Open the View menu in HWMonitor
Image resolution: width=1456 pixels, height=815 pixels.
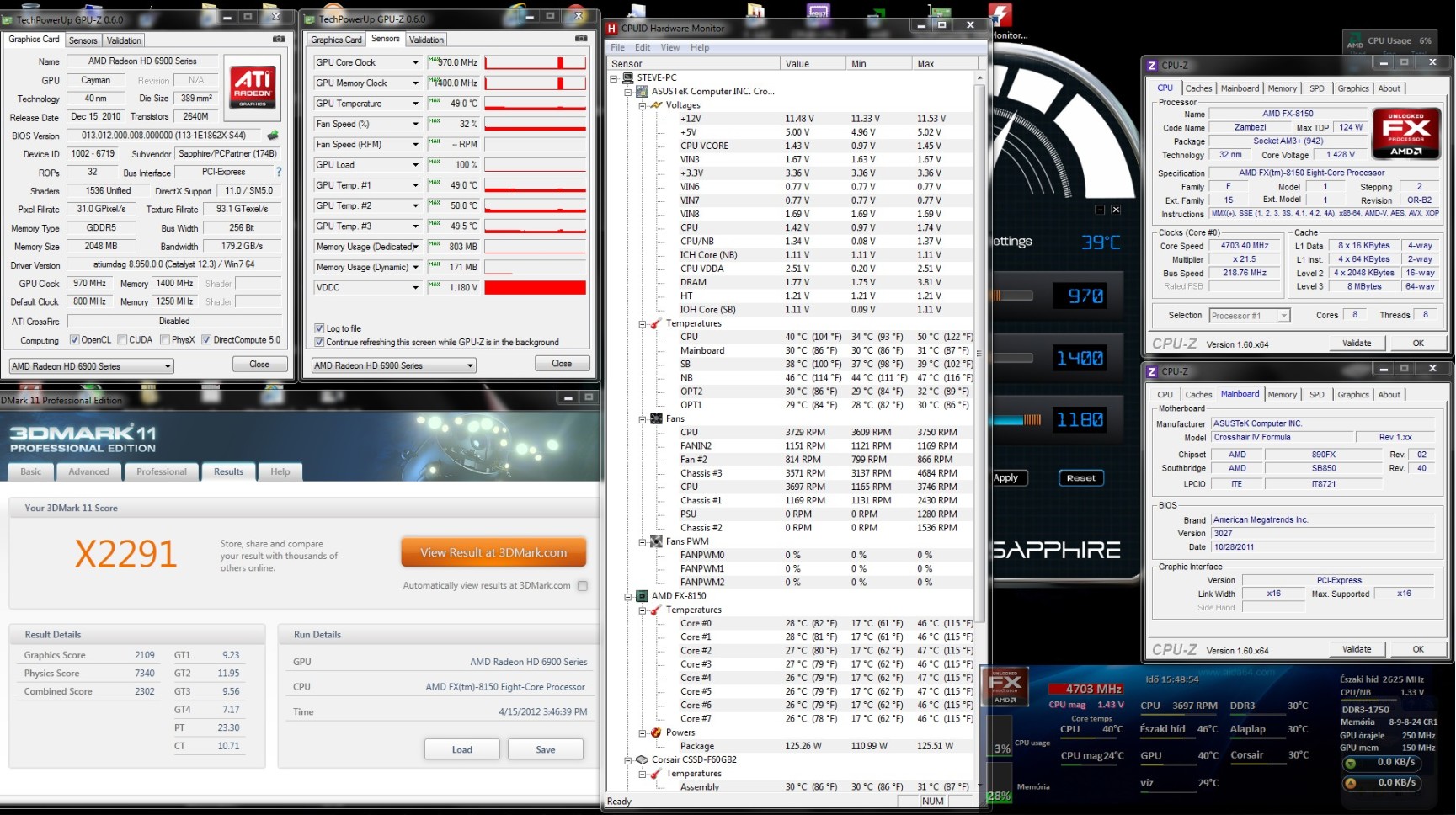(x=670, y=47)
